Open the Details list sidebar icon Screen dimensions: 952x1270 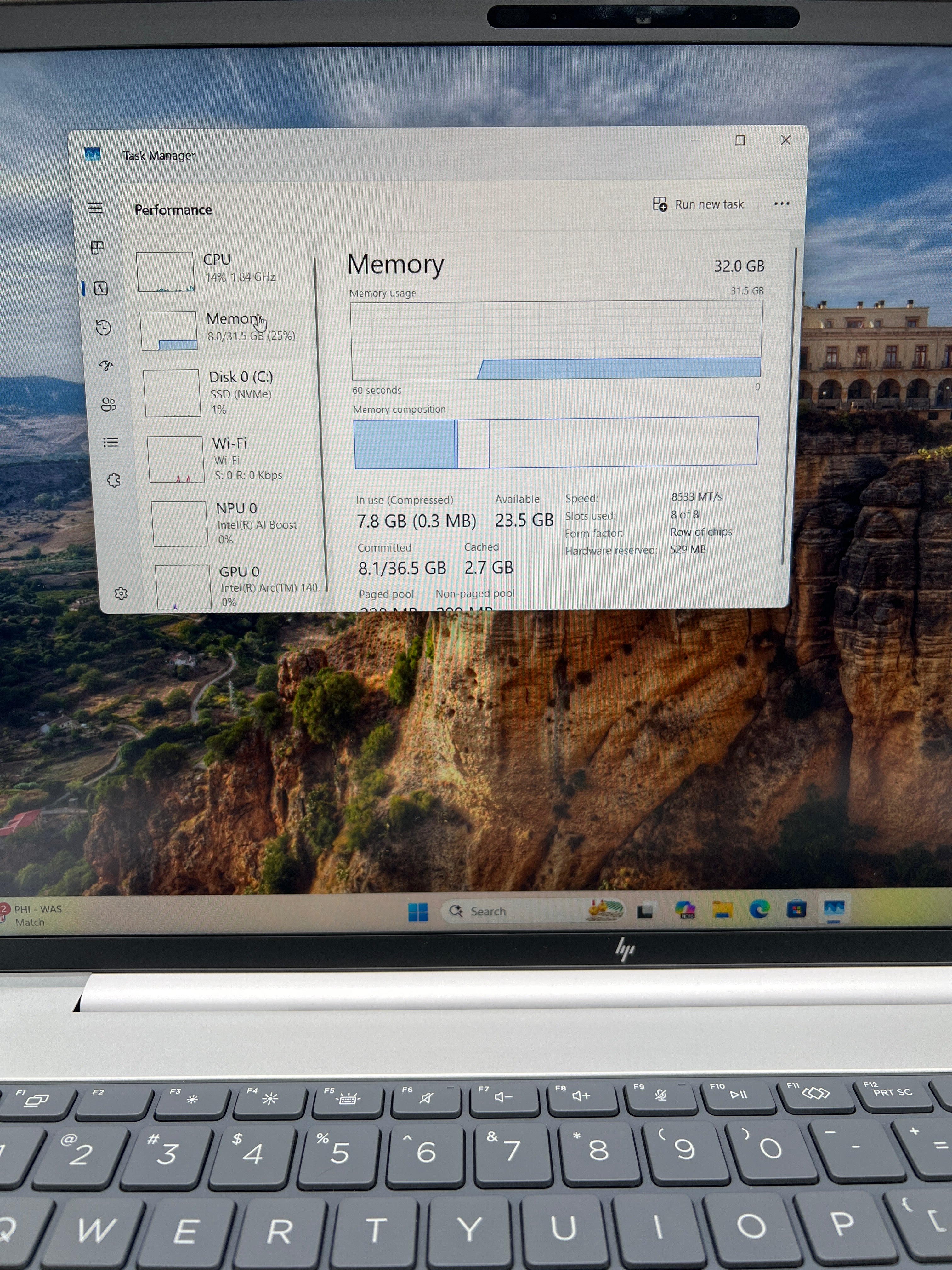tap(111, 442)
